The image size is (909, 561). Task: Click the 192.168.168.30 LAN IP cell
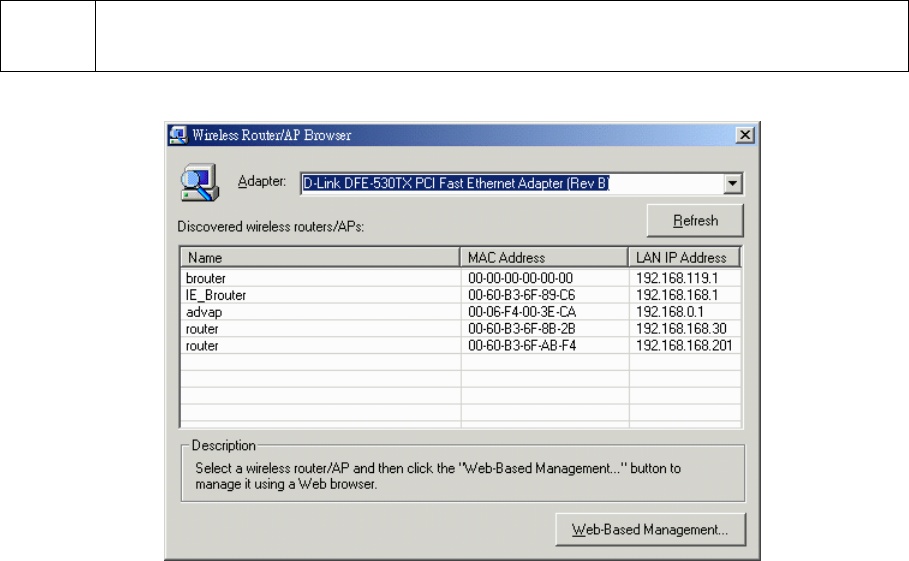click(678, 329)
